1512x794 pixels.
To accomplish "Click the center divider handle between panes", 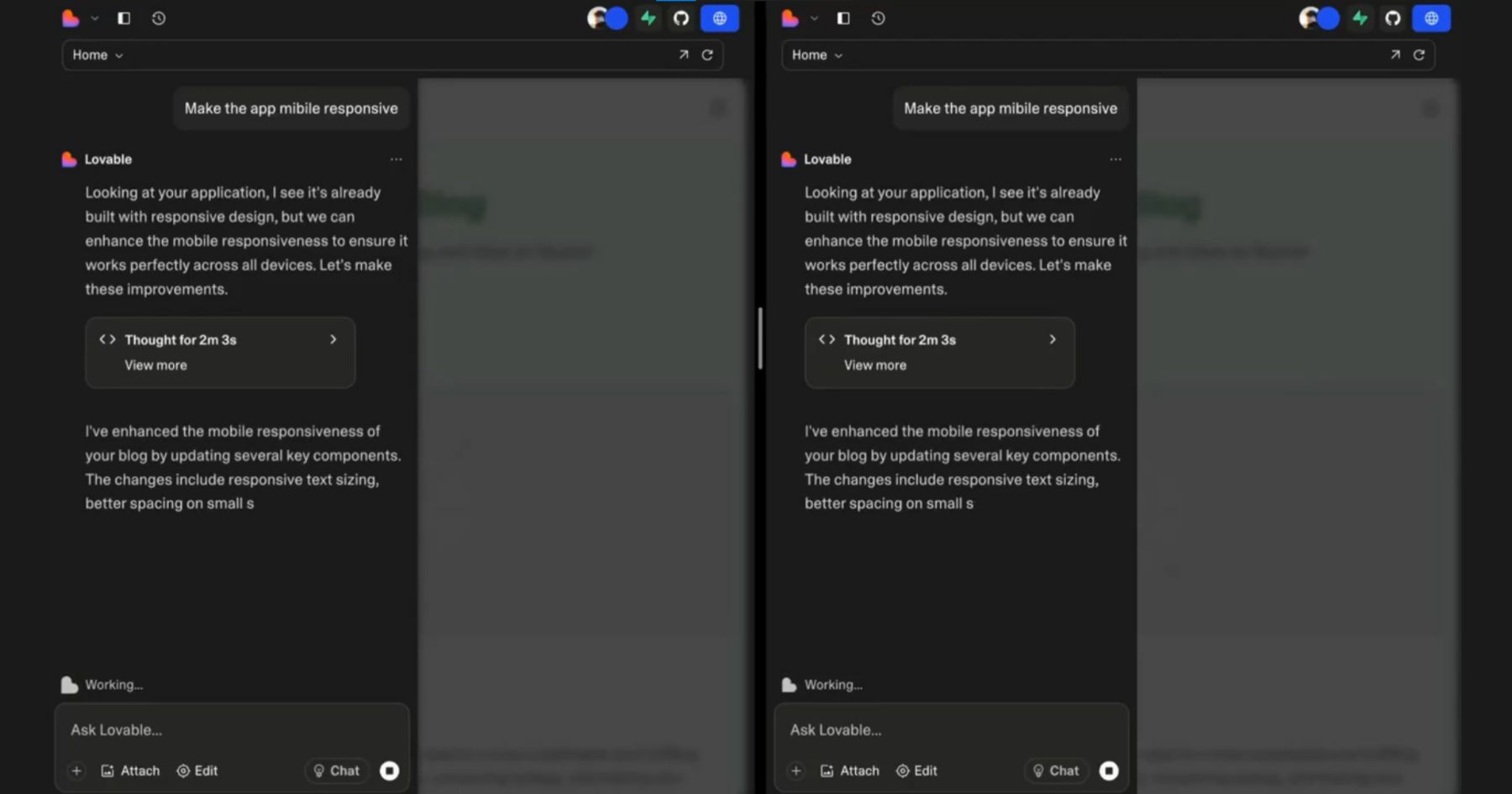I will (759, 338).
